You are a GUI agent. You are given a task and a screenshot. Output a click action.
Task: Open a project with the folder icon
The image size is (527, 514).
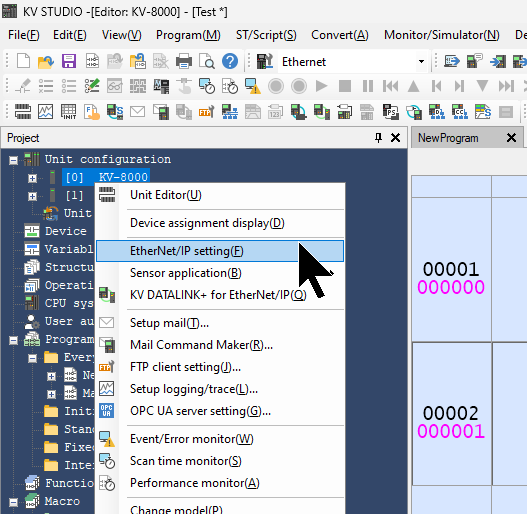coord(46,62)
